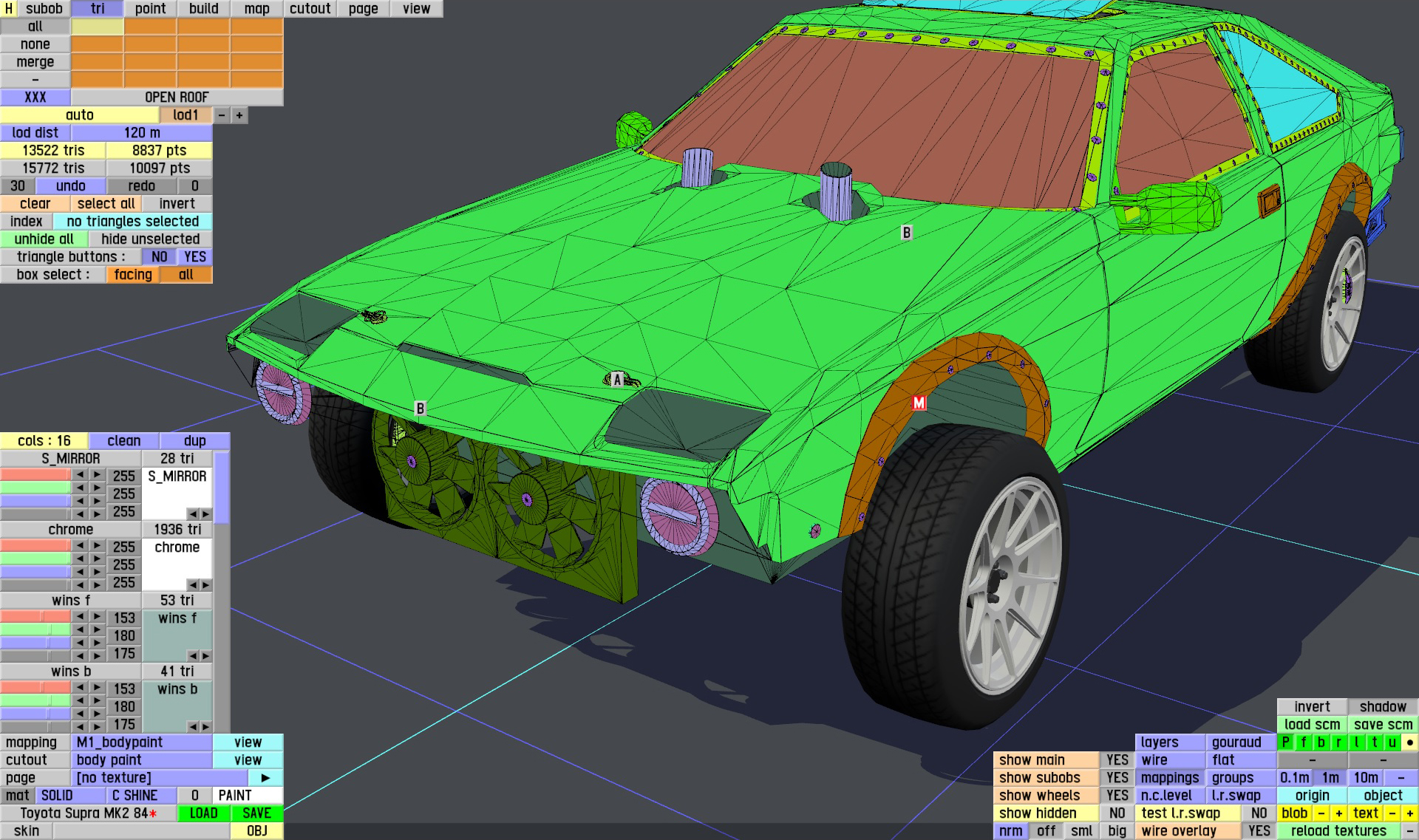Set triangle buttons to NO

coord(159,257)
